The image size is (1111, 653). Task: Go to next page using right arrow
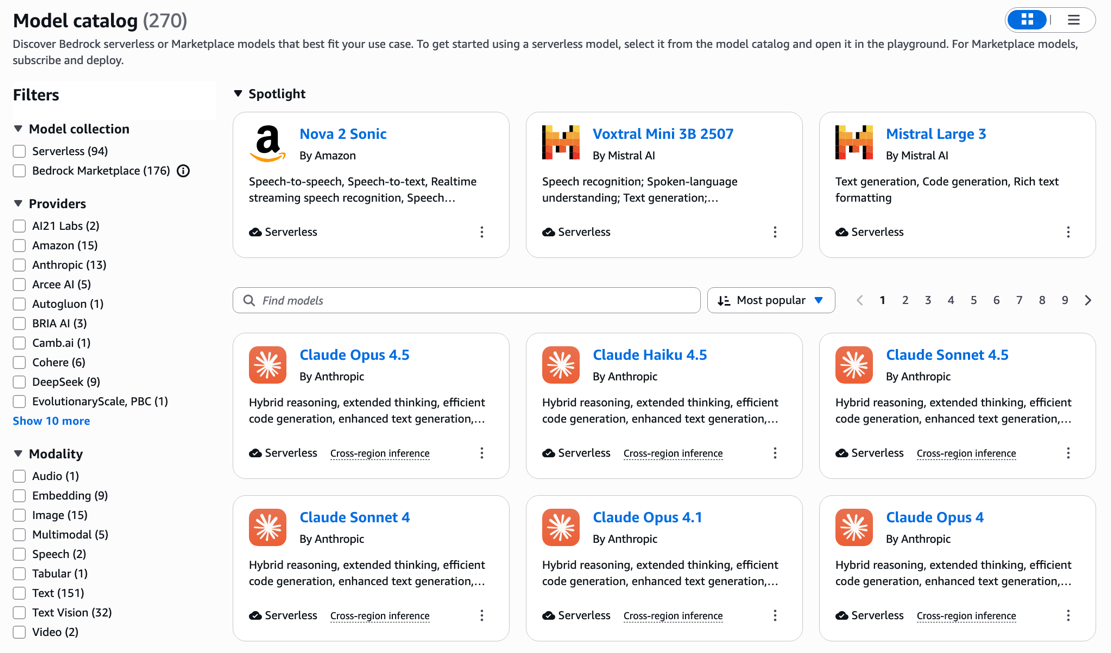click(1088, 300)
